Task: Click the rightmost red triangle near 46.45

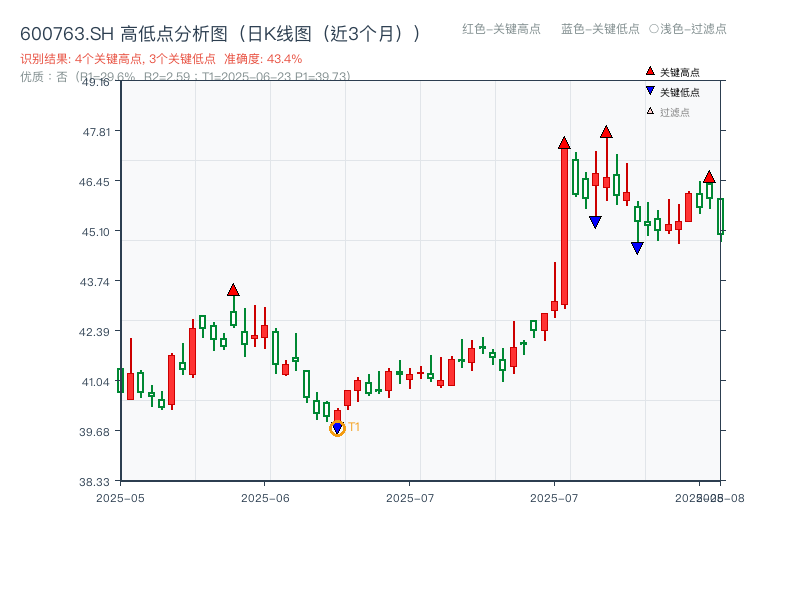Action: tap(709, 175)
